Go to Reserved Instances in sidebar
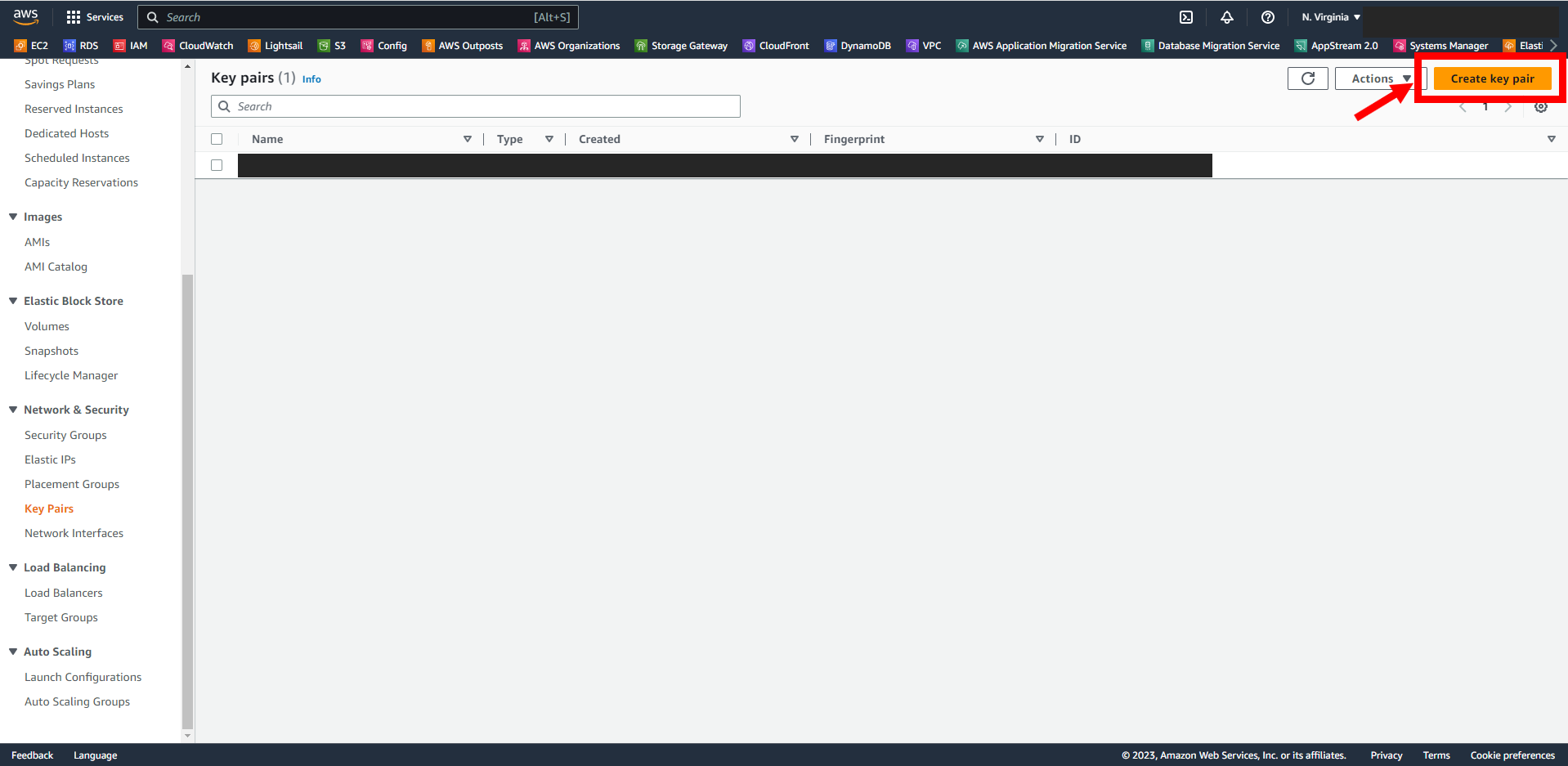The height and width of the screenshot is (766, 1568). (74, 109)
